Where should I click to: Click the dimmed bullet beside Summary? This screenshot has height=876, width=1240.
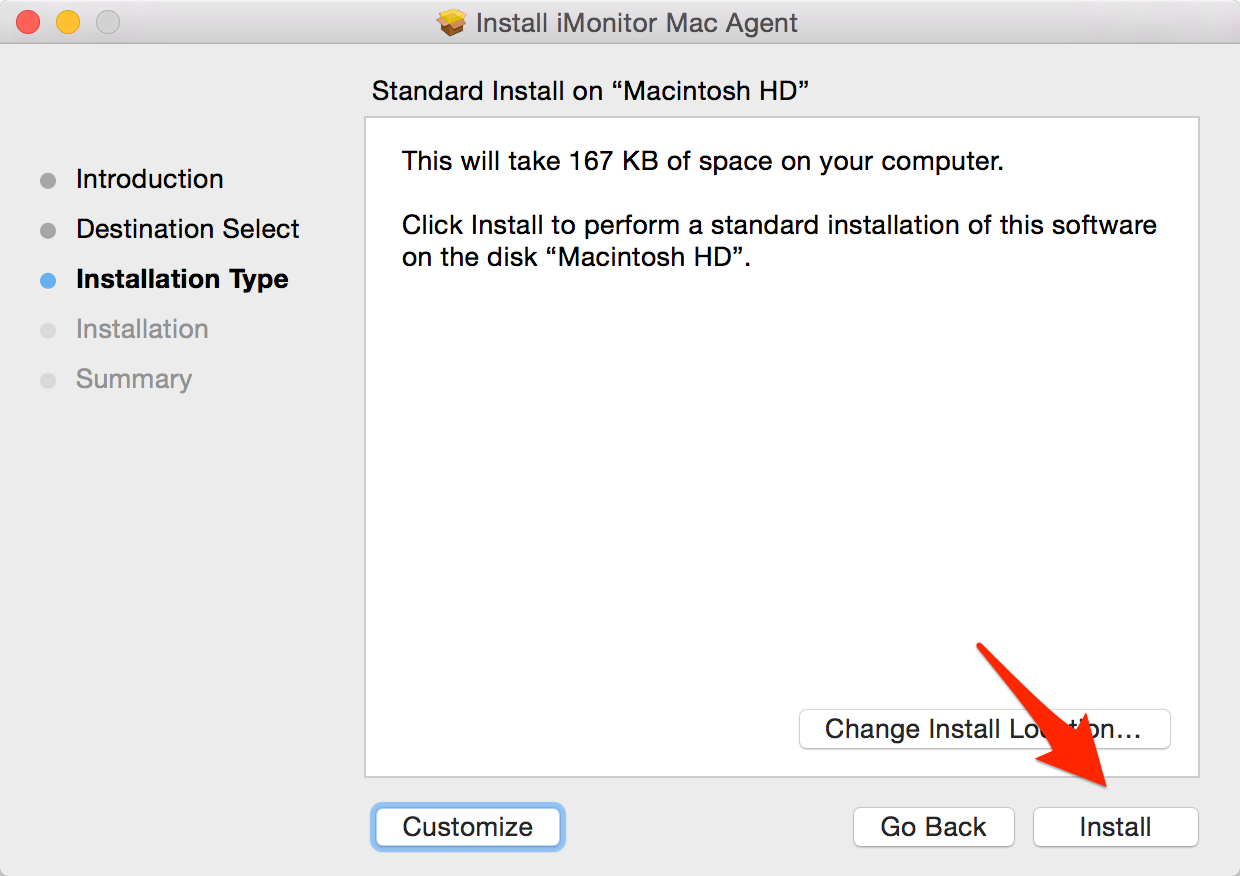point(48,381)
